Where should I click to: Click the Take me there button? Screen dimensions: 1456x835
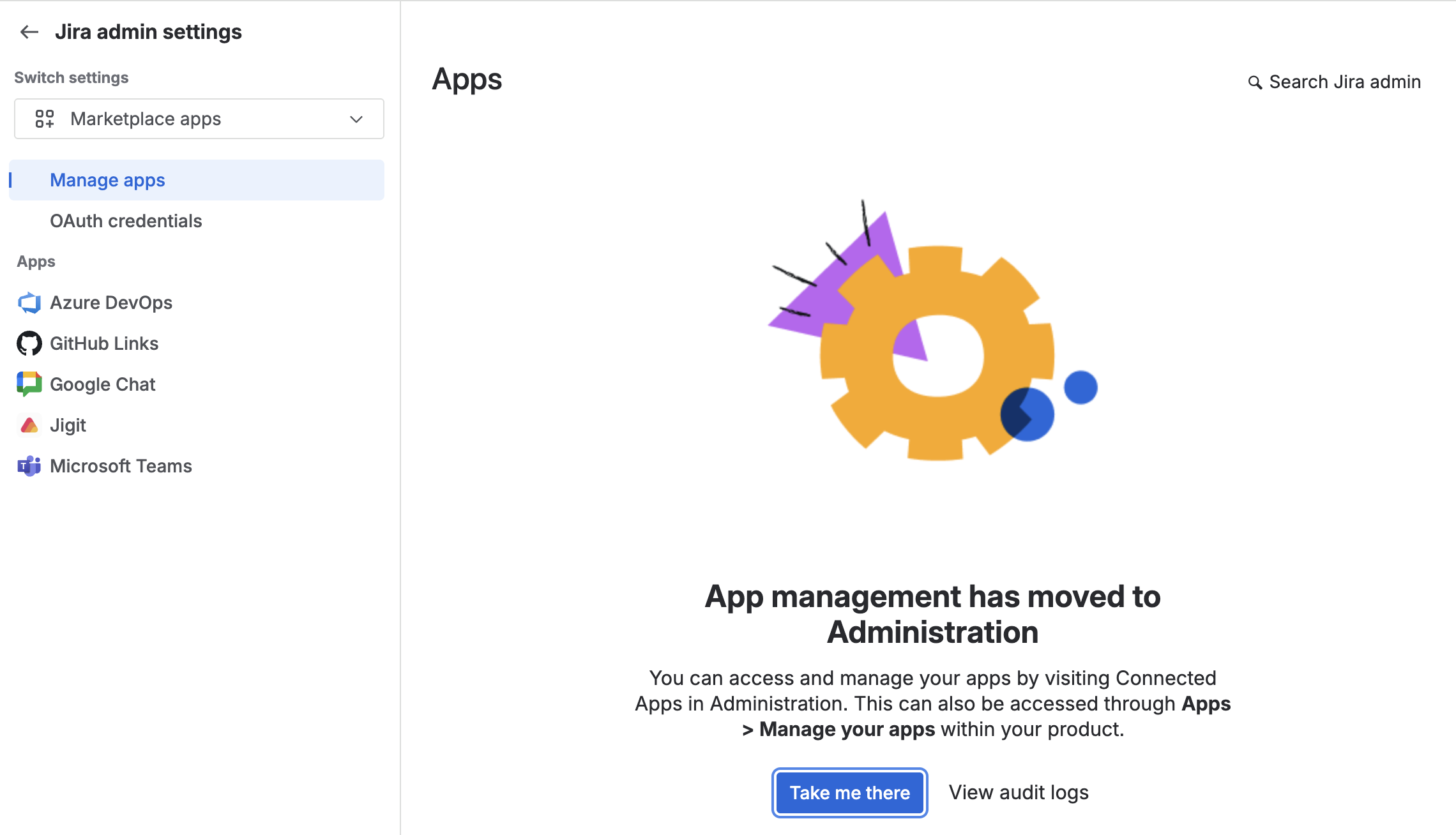[x=850, y=793]
